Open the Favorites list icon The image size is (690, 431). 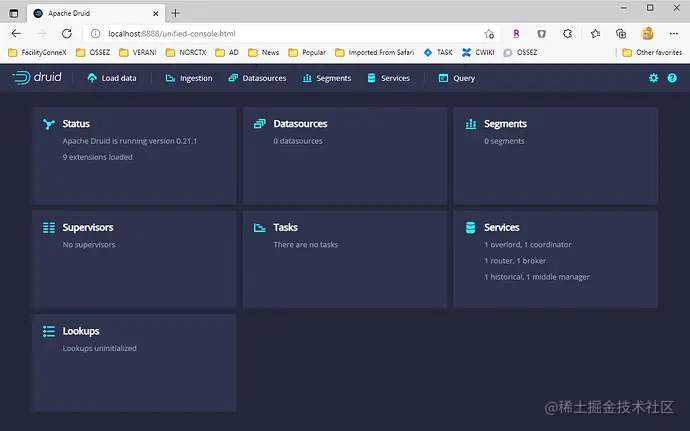595,33
